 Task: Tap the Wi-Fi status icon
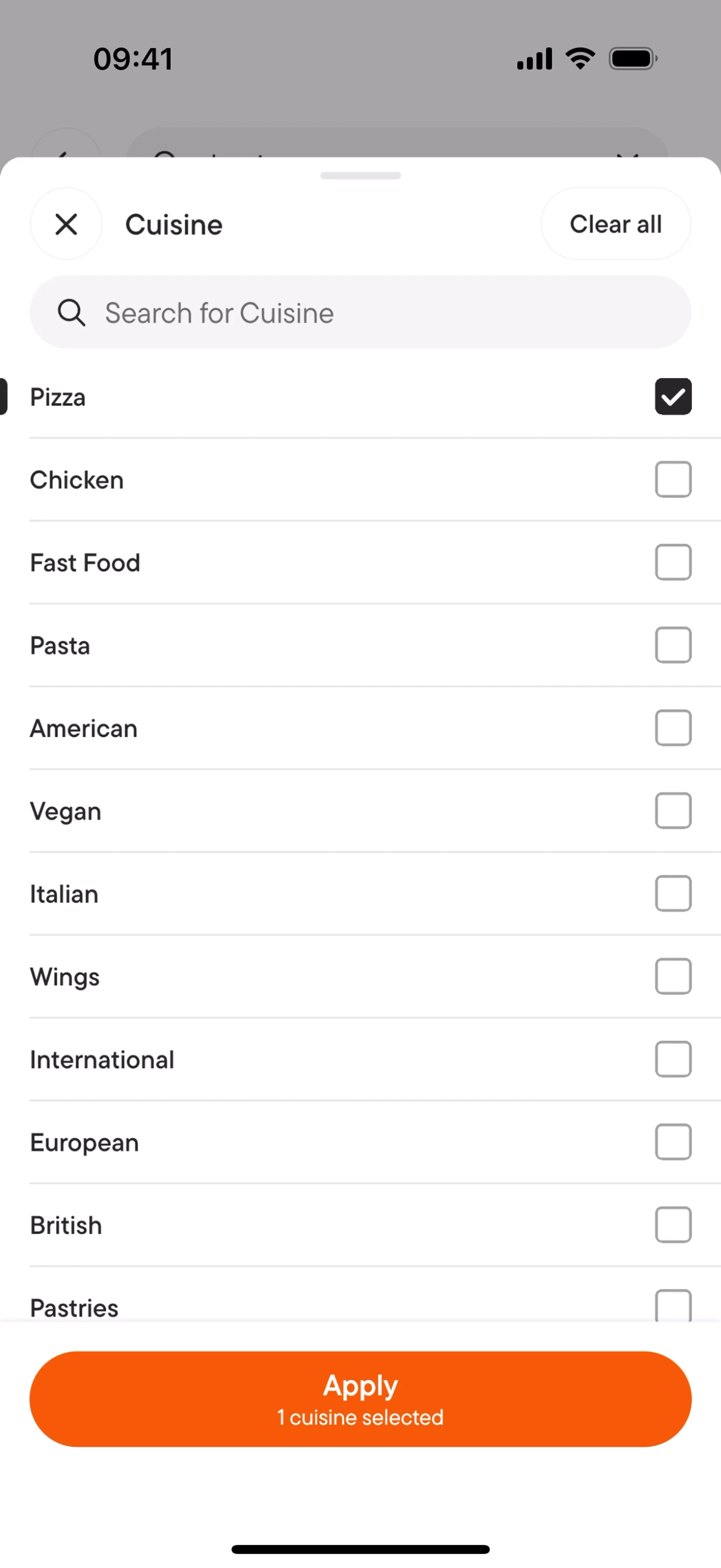point(580,59)
